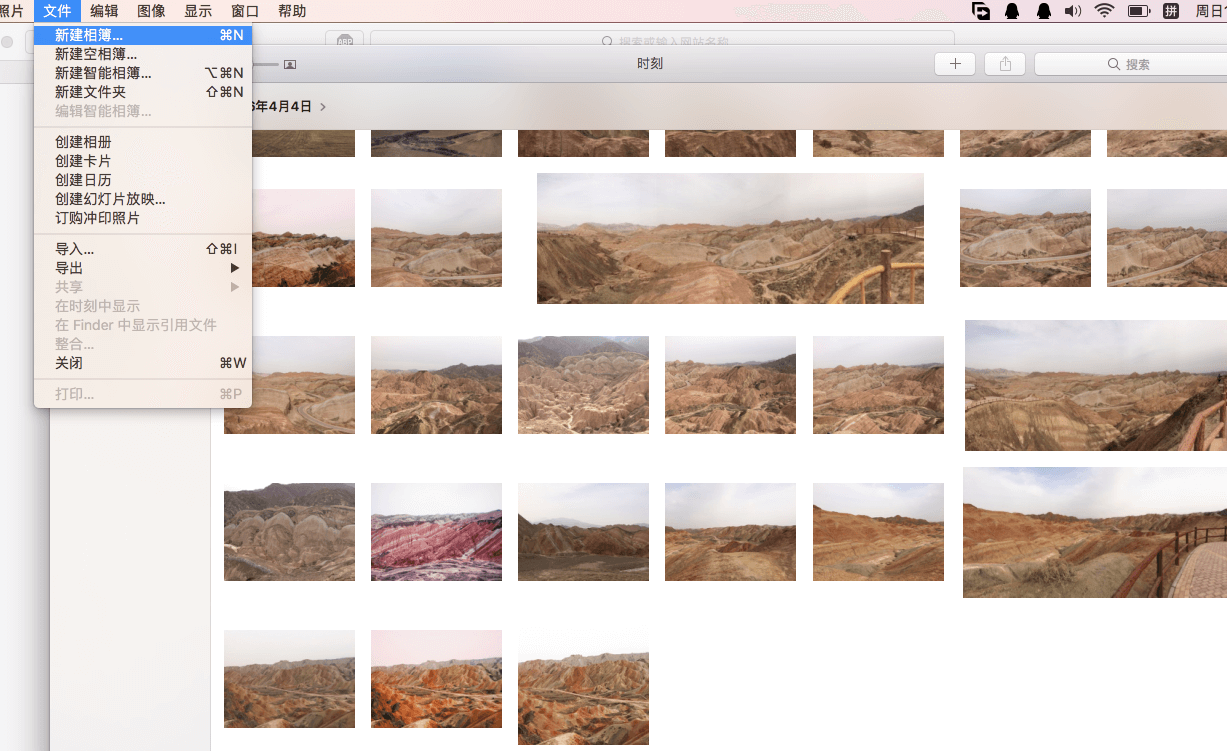Click the 周日 clock in menu bar
Image resolution: width=1227 pixels, height=751 pixels.
tap(1210, 11)
